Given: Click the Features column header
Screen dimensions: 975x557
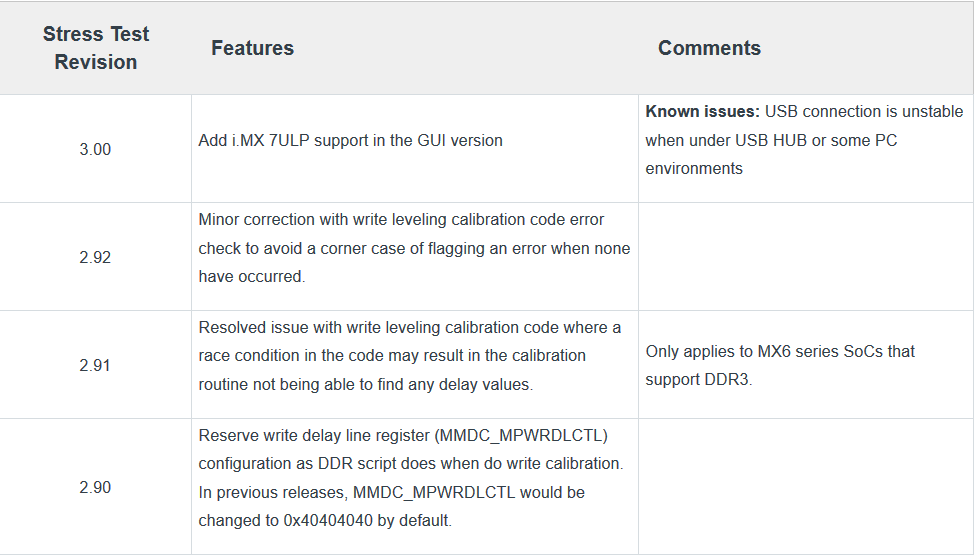Looking at the screenshot, I should (252, 48).
